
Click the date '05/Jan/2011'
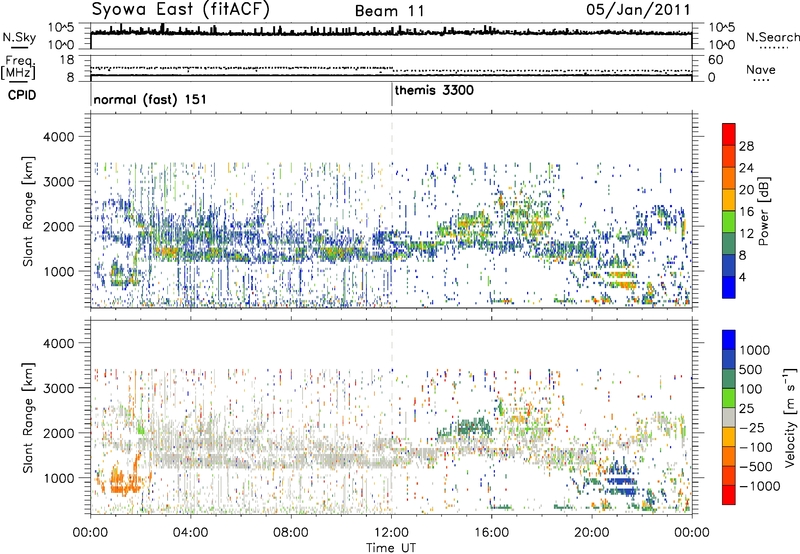click(638, 10)
